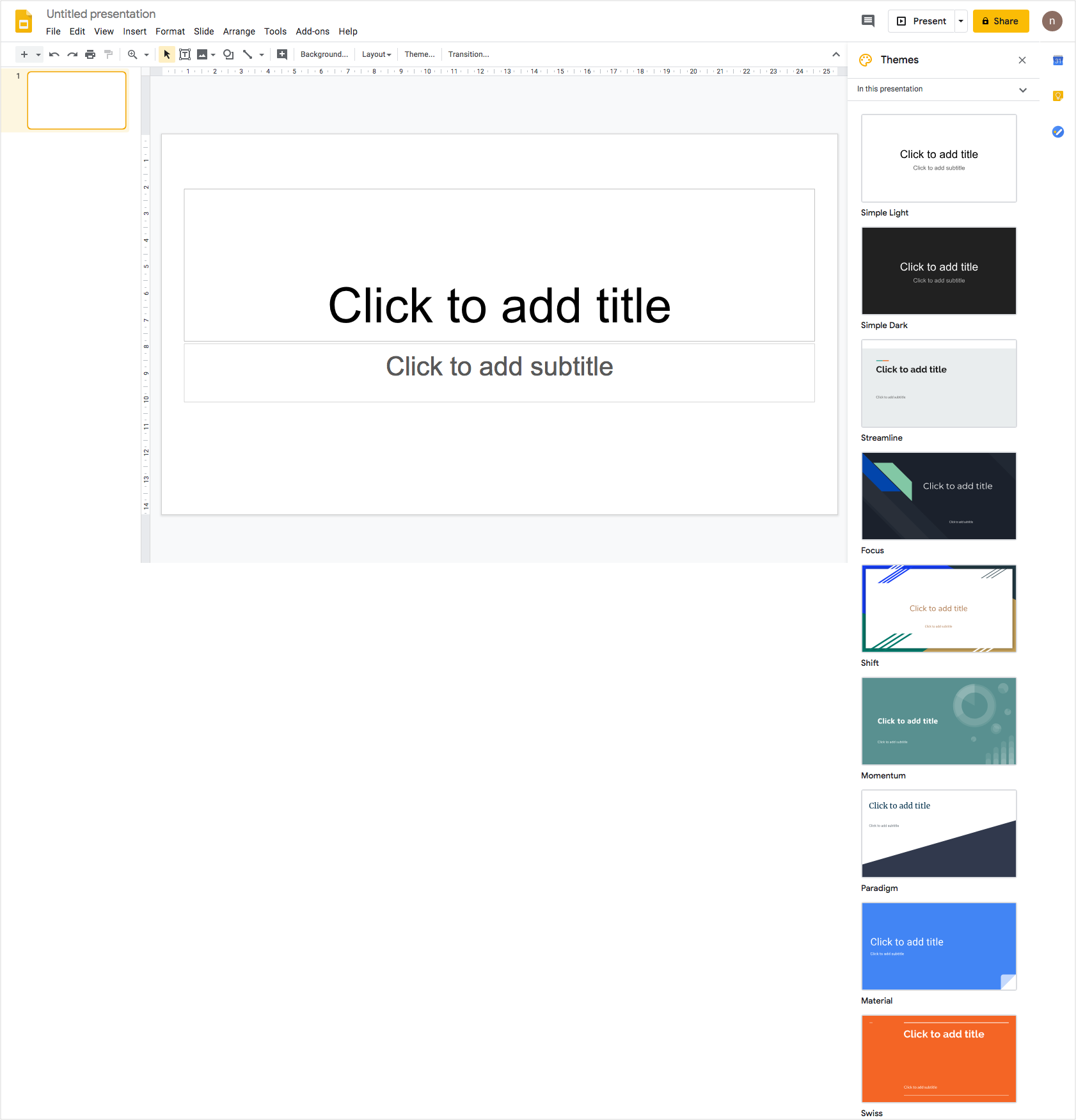Viewport: 1076px width, 1120px height.
Task: Expand the new slide layout dropdown arrow
Action: pos(38,55)
